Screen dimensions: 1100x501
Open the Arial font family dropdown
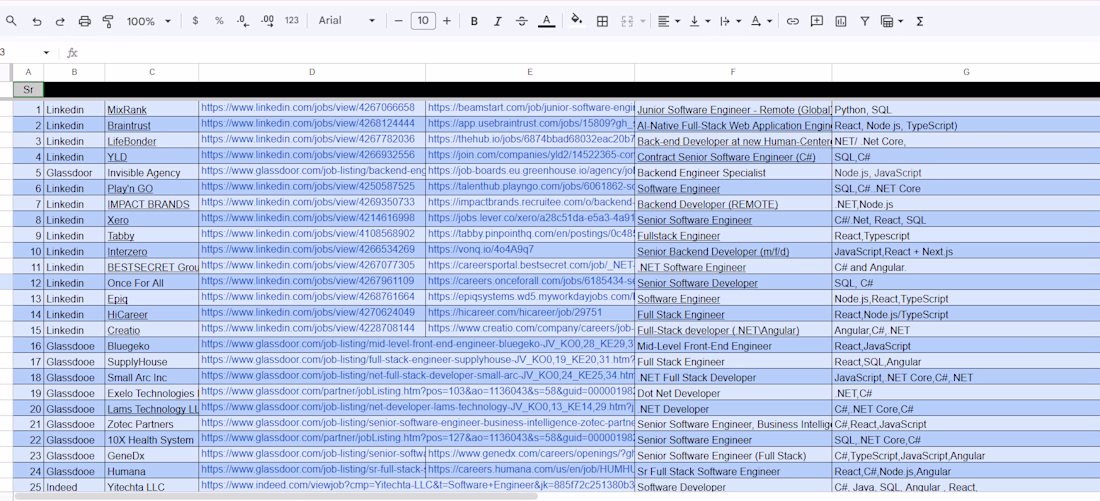[347, 21]
